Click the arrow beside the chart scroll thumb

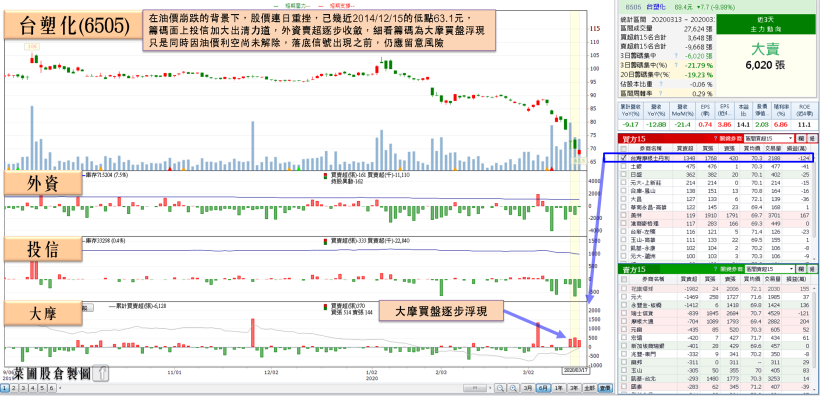[x=490, y=388]
